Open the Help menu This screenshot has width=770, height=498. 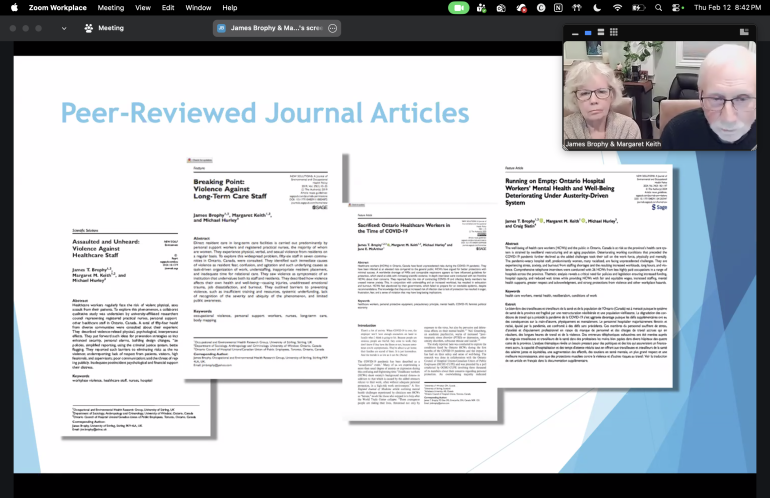click(x=229, y=7)
